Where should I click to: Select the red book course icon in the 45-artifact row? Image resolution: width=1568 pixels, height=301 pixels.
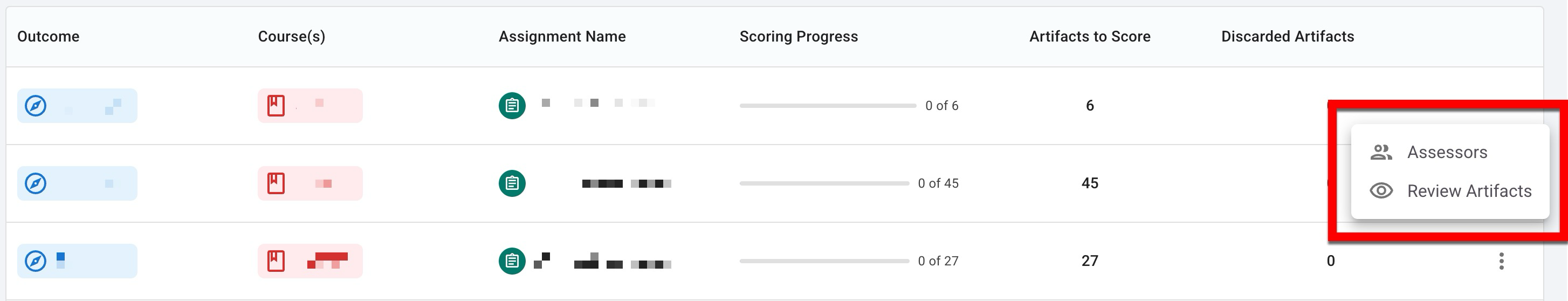[x=276, y=183]
